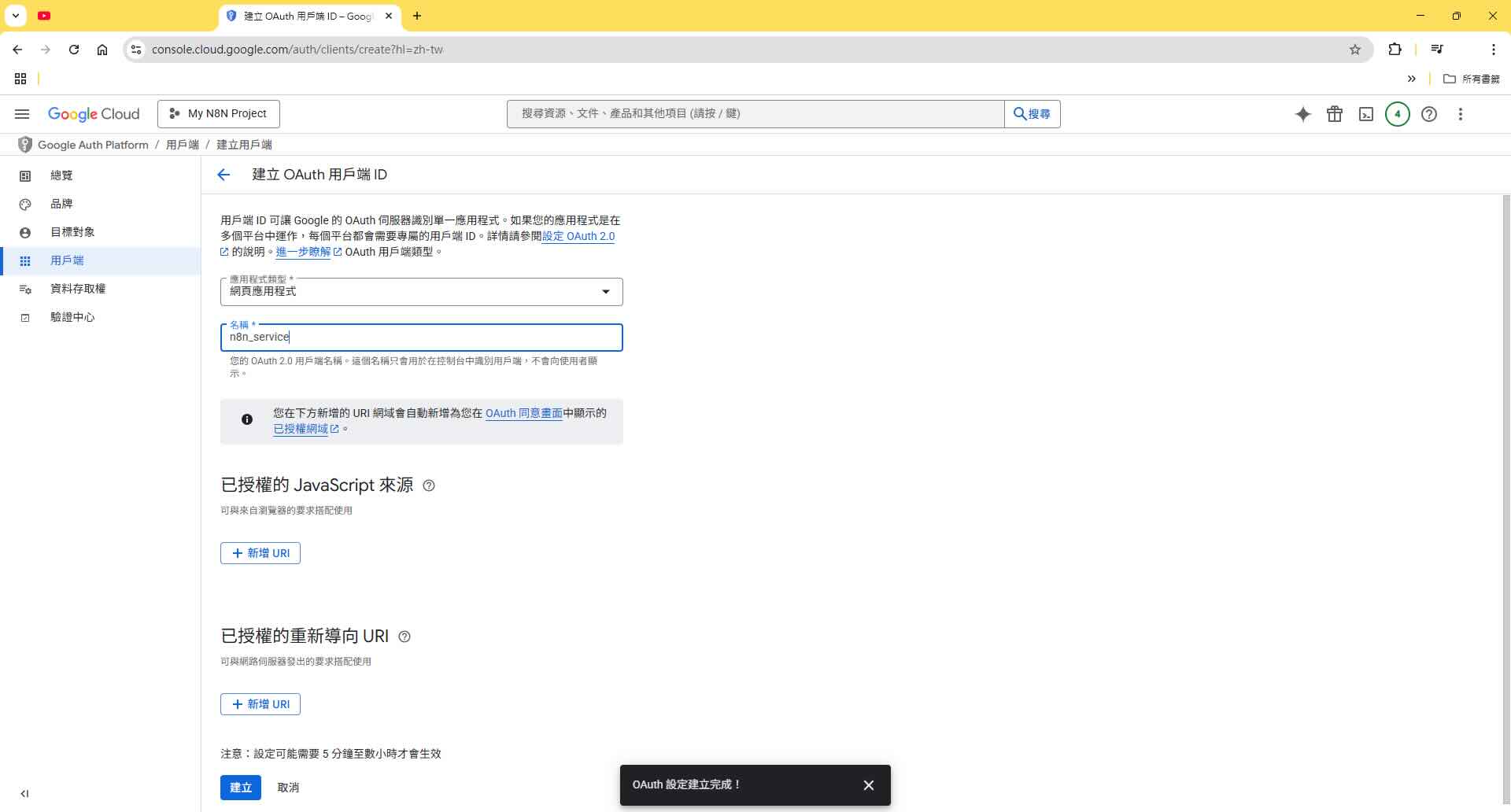Click 新增 URI under JavaScript 來源
Screen dimensions: 1511x812
pos(260,552)
